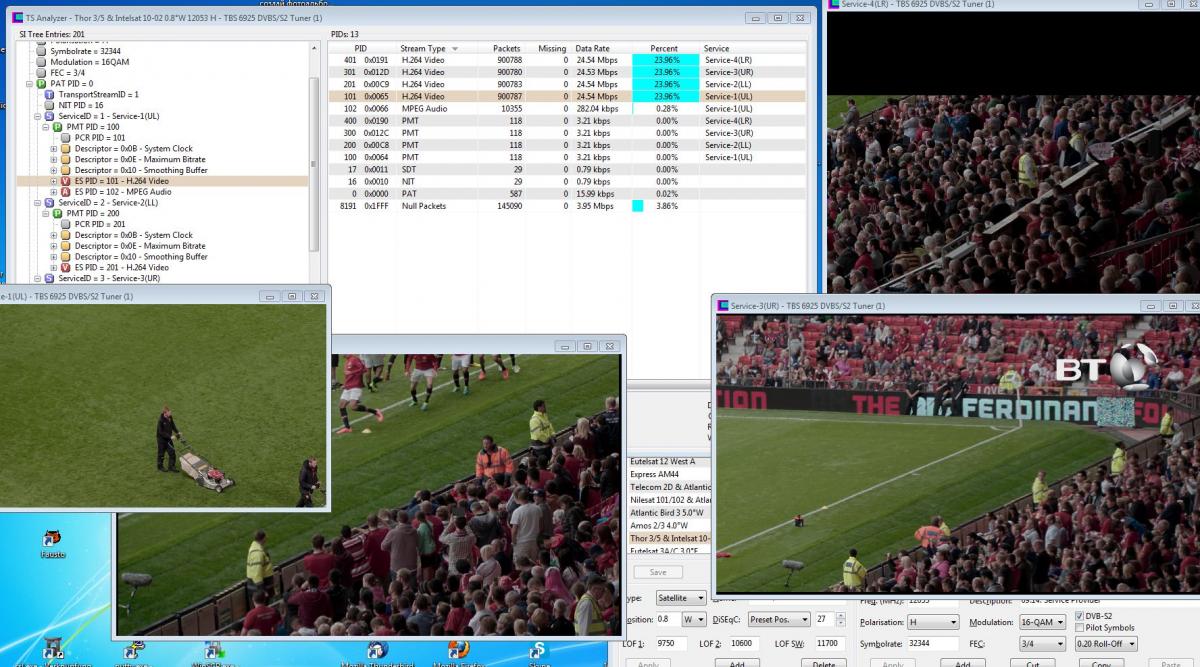1200x667 pixels.
Task: Click the Service-3(UR) window title icon
Action: pos(723,306)
